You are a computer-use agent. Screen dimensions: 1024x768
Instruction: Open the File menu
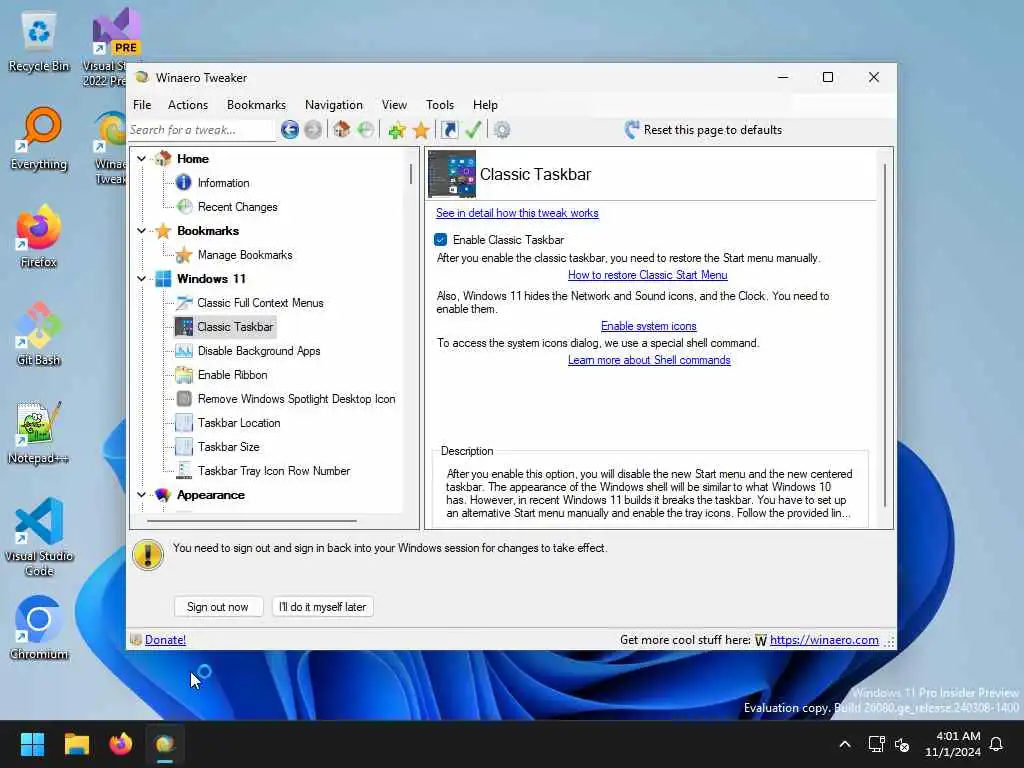click(142, 104)
